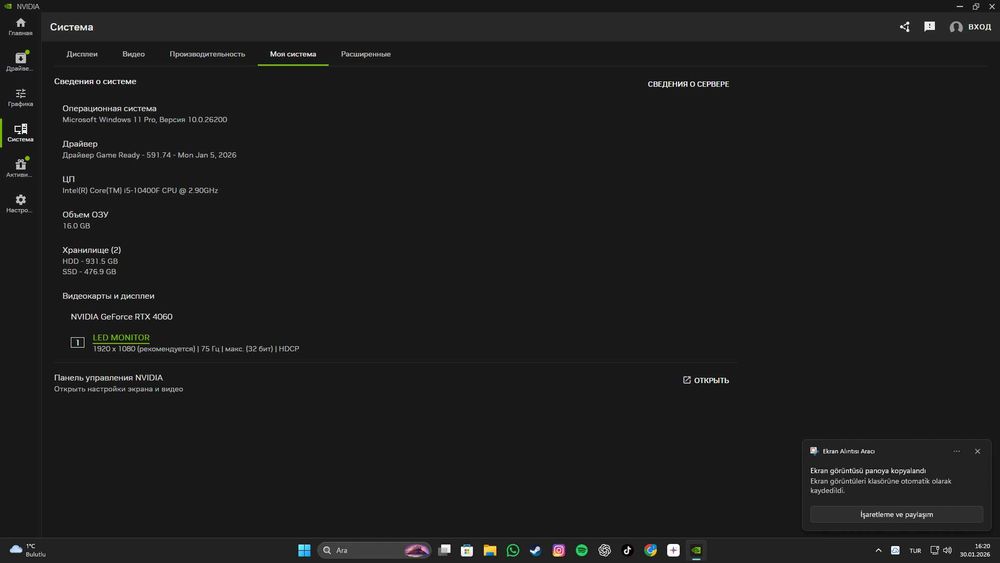This screenshot has width=1000, height=563.
Task: Open the weather widget showing 1°C
Action: pos(27,550)
